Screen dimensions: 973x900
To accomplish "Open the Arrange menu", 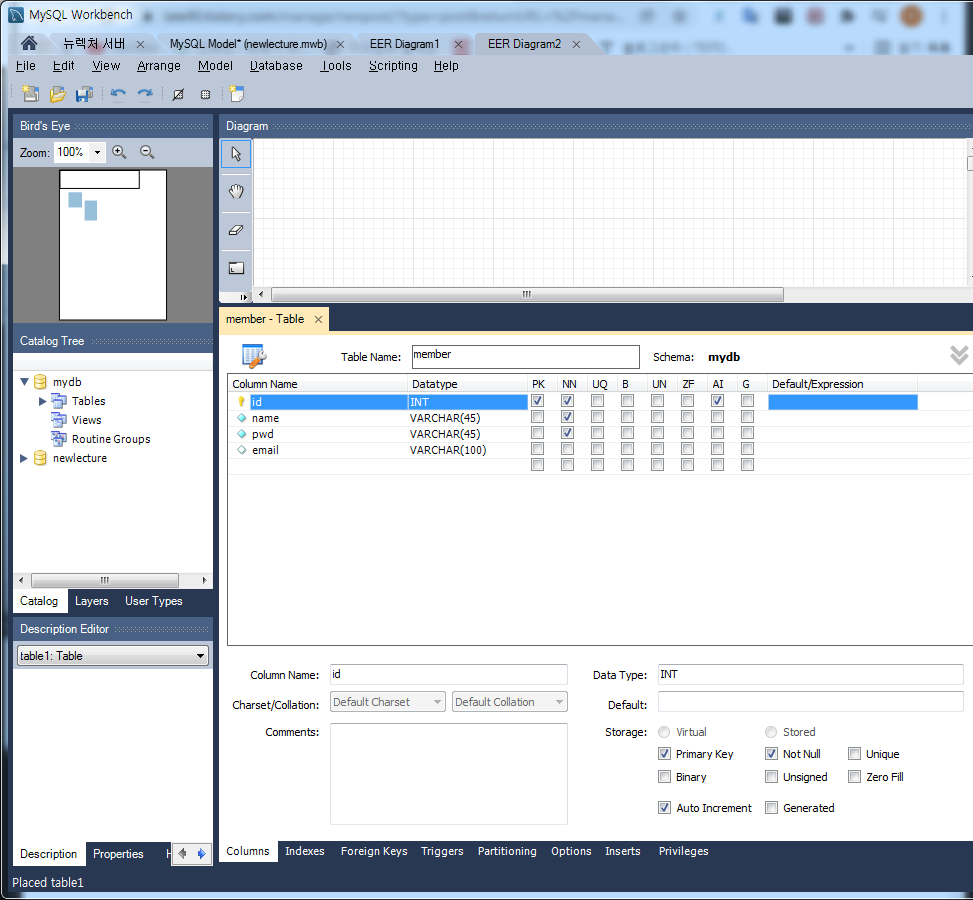I will [159, 66].
